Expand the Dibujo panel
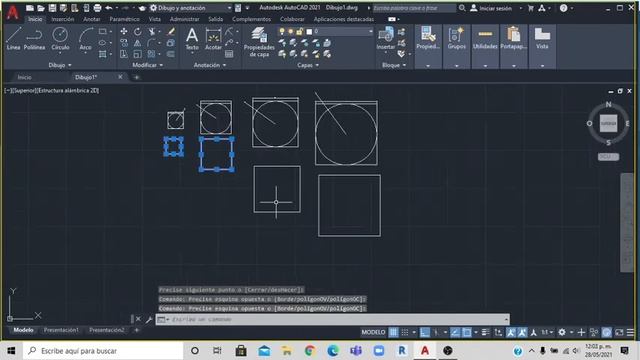The height and width of the screenshot is (360, 640). (60, 65)
